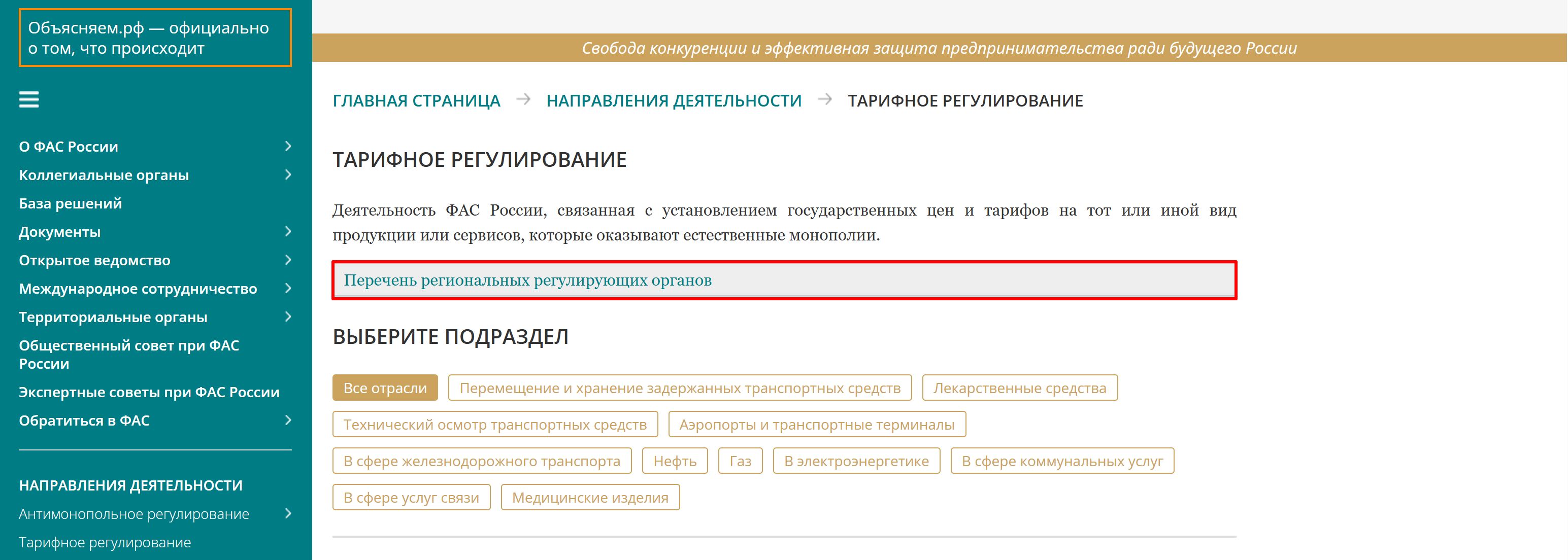The width and height of the screenshot is (1568, 560).
Task: Select the "Лекарственные средства" filter button
Action: pyautogui.click(x=1020, y=388)
